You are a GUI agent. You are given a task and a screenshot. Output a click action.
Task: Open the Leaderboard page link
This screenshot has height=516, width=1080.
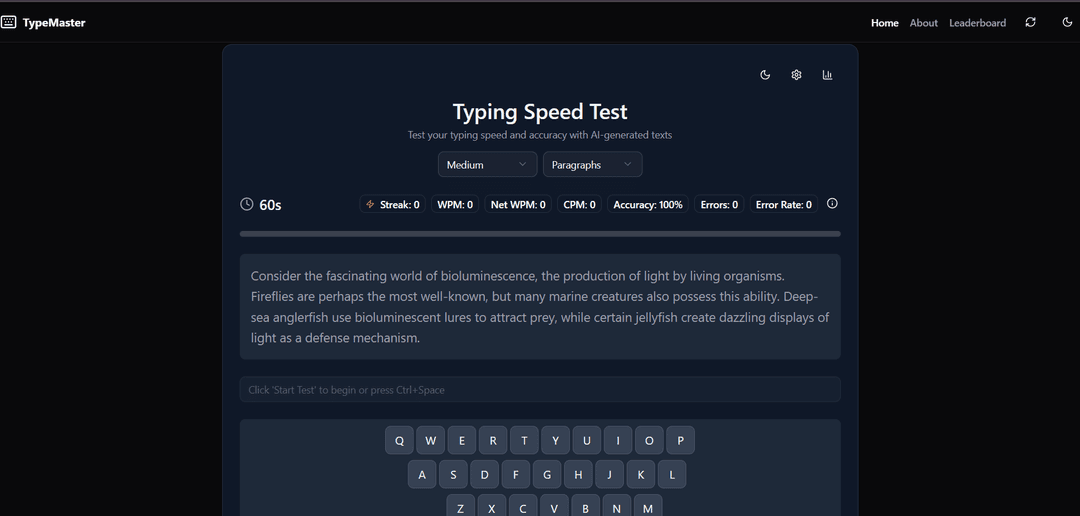point(977,23)
